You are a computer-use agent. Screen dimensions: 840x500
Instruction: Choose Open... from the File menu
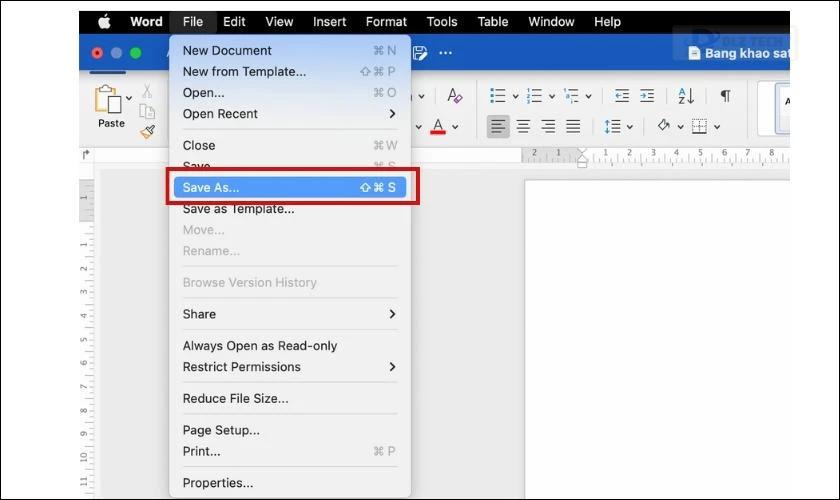coord(290,93)
